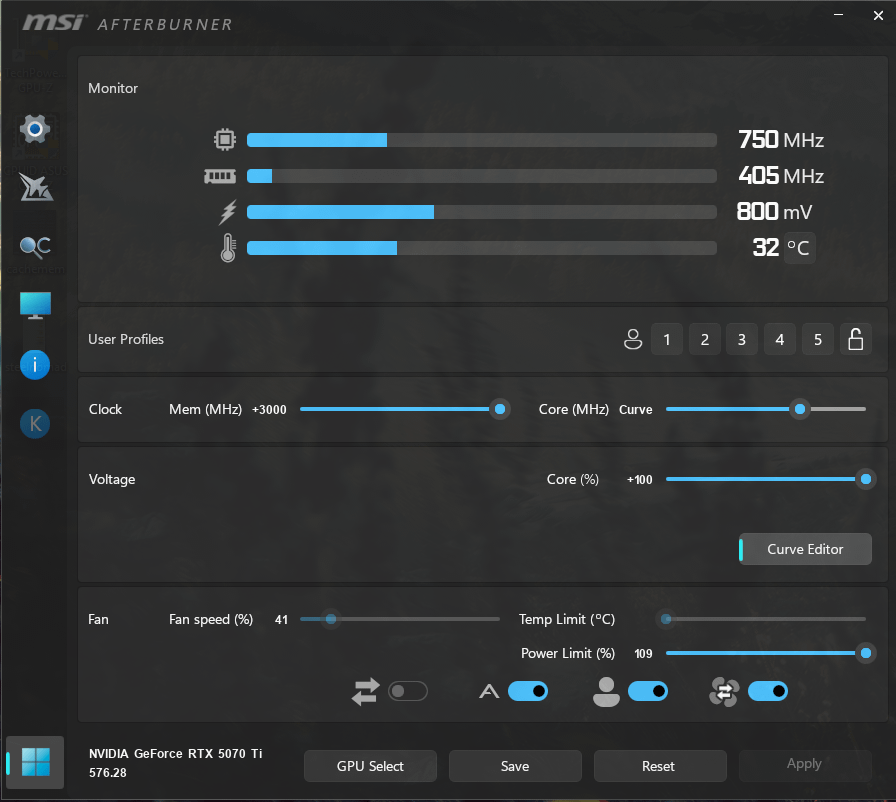Open the Curve Editor
Screen dimensions: 896x802
pyautogui.click(x=805, y=549)
